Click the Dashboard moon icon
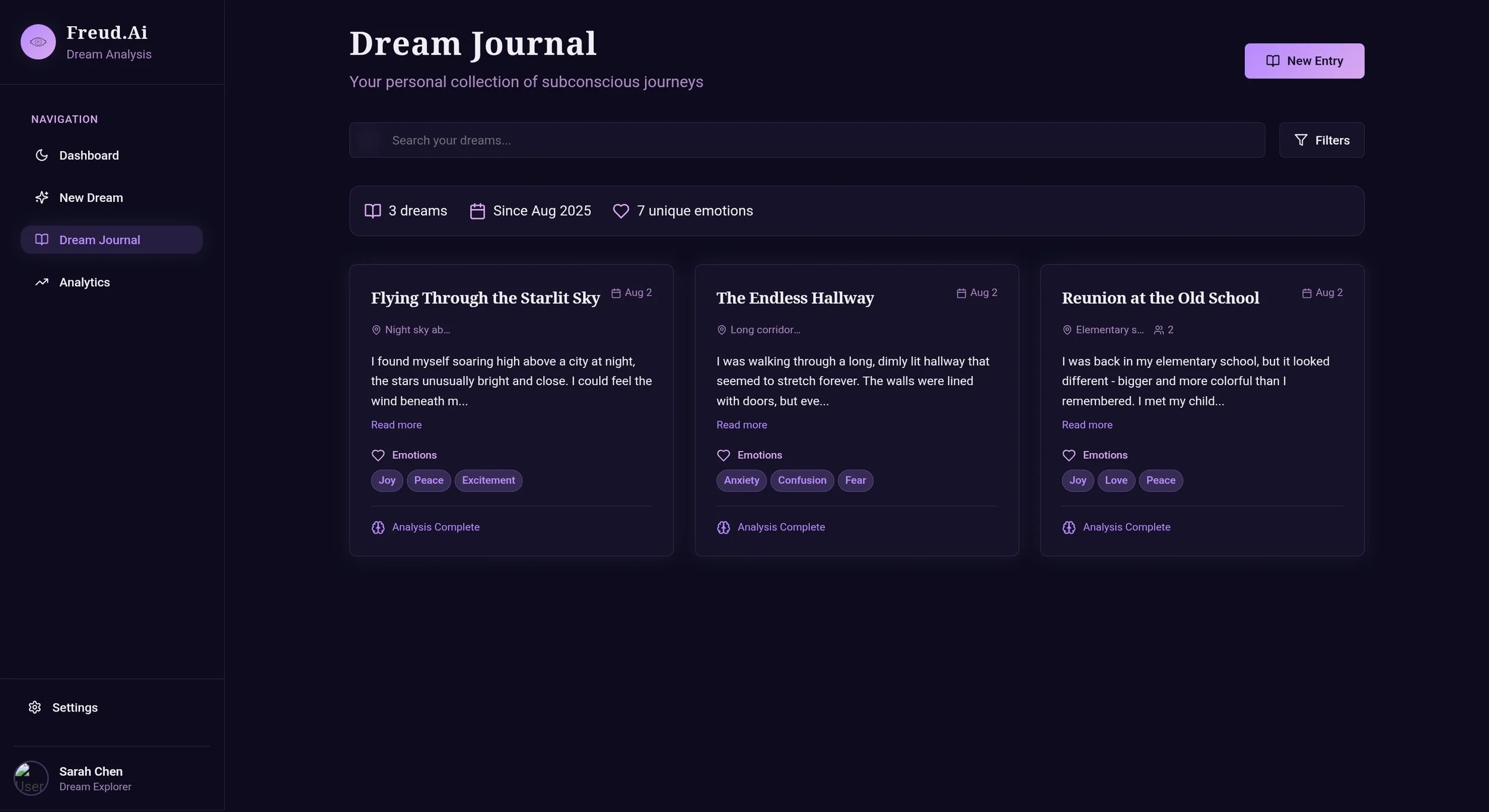 pos(42,155)
